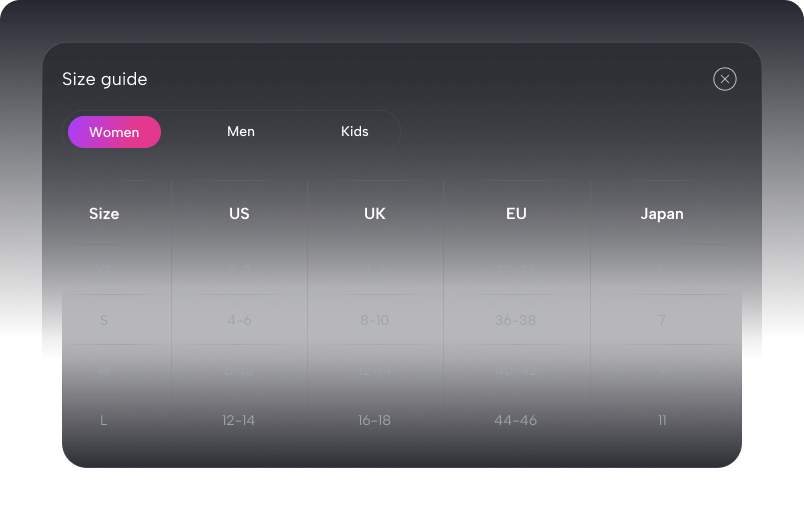
Task: Click the Japan column header
Action: coord(662,213)
